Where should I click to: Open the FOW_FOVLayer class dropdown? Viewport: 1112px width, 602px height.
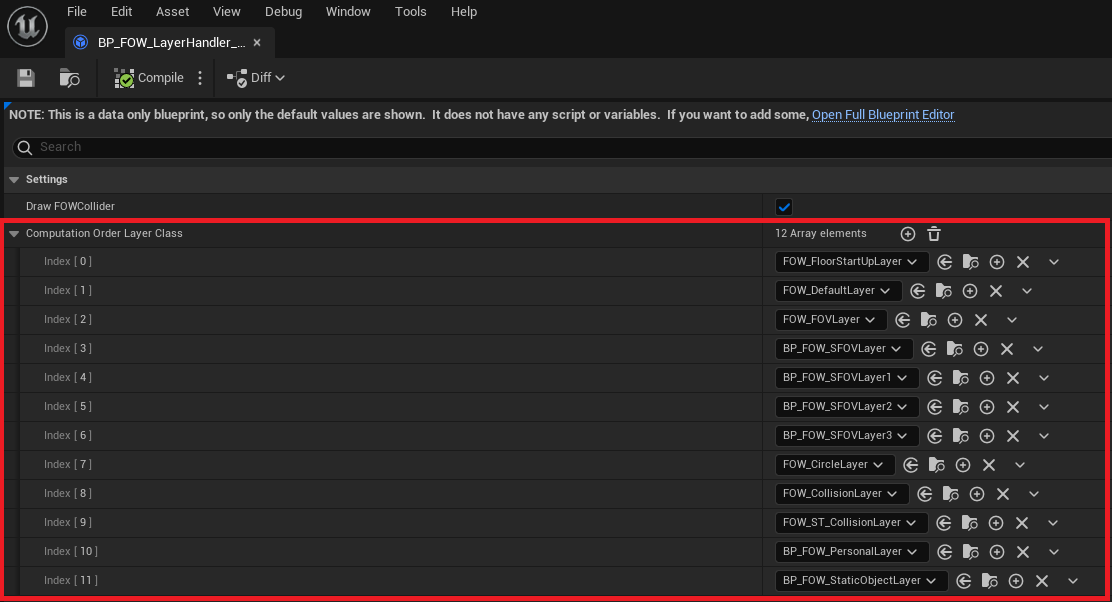pos(830,320)
